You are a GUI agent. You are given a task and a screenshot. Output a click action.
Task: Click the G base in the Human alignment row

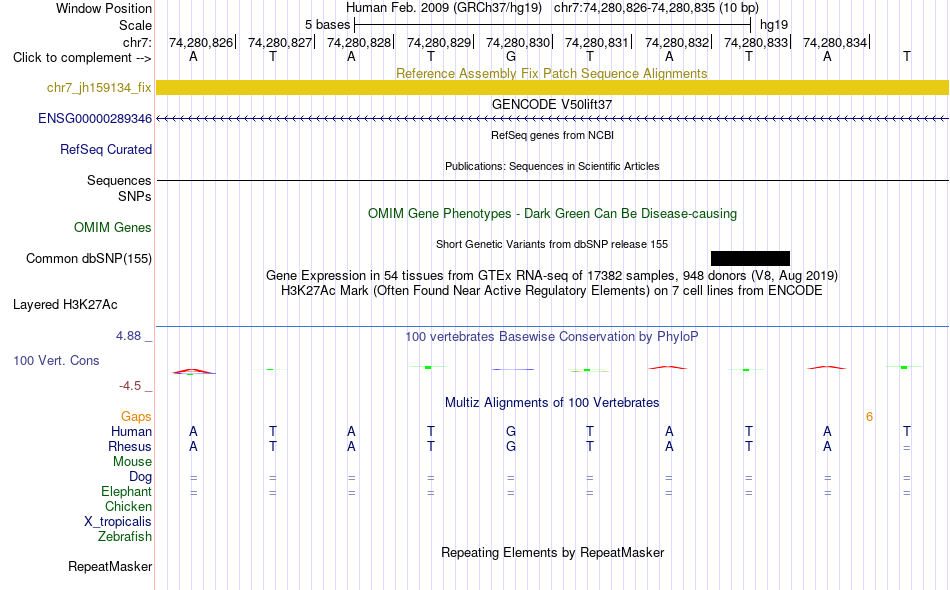[x=511, y=431]
